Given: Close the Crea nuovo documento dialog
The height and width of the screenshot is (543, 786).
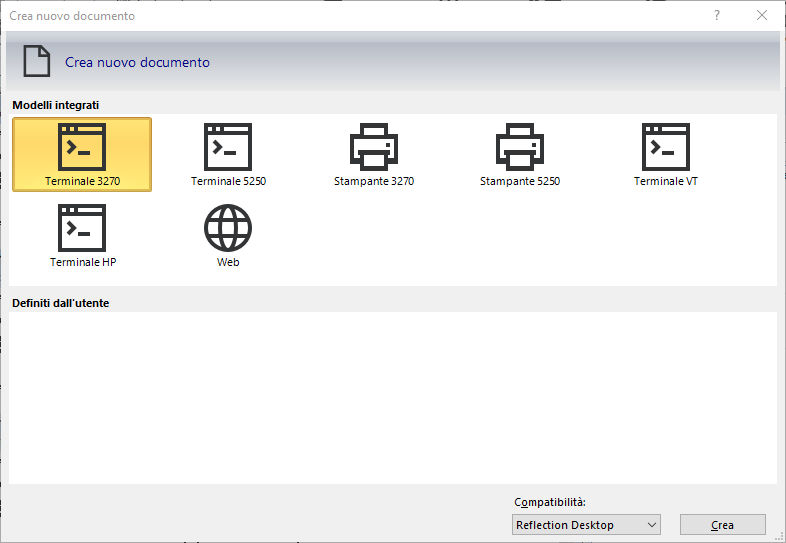Looking at the screenshot, I should pos(762,15).
